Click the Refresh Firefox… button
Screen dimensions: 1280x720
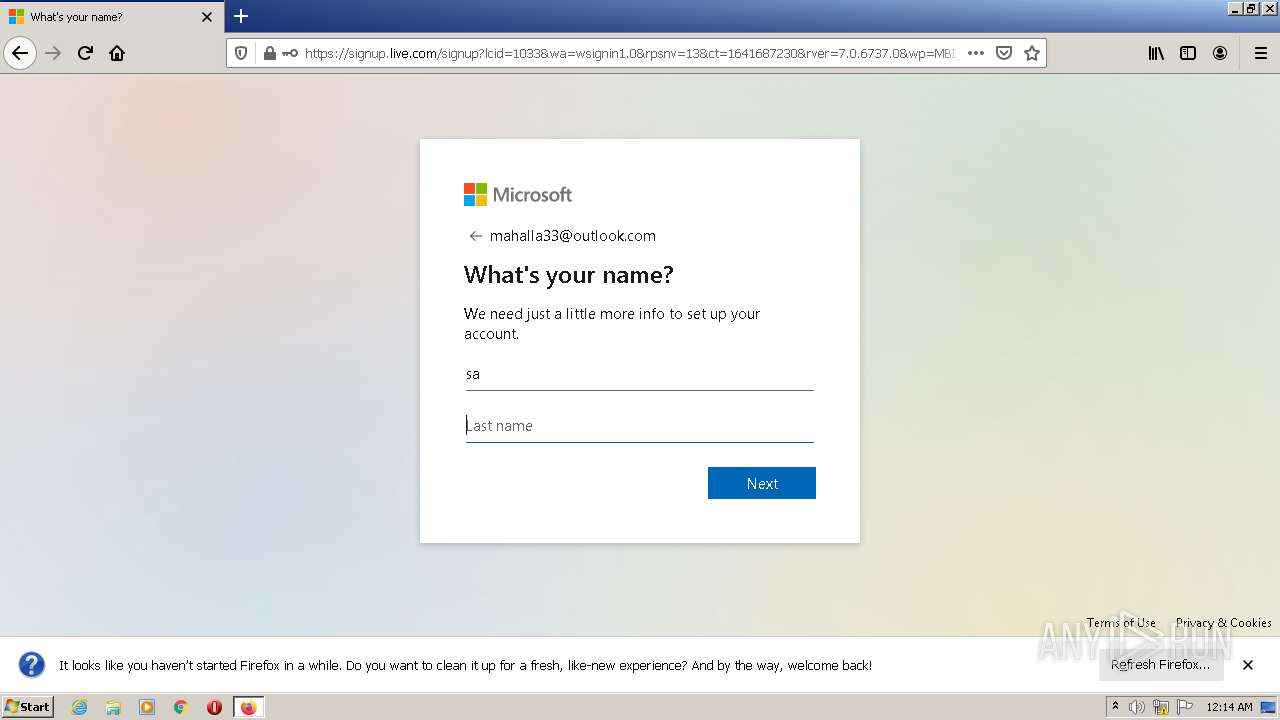click(x=1161, y=664)
